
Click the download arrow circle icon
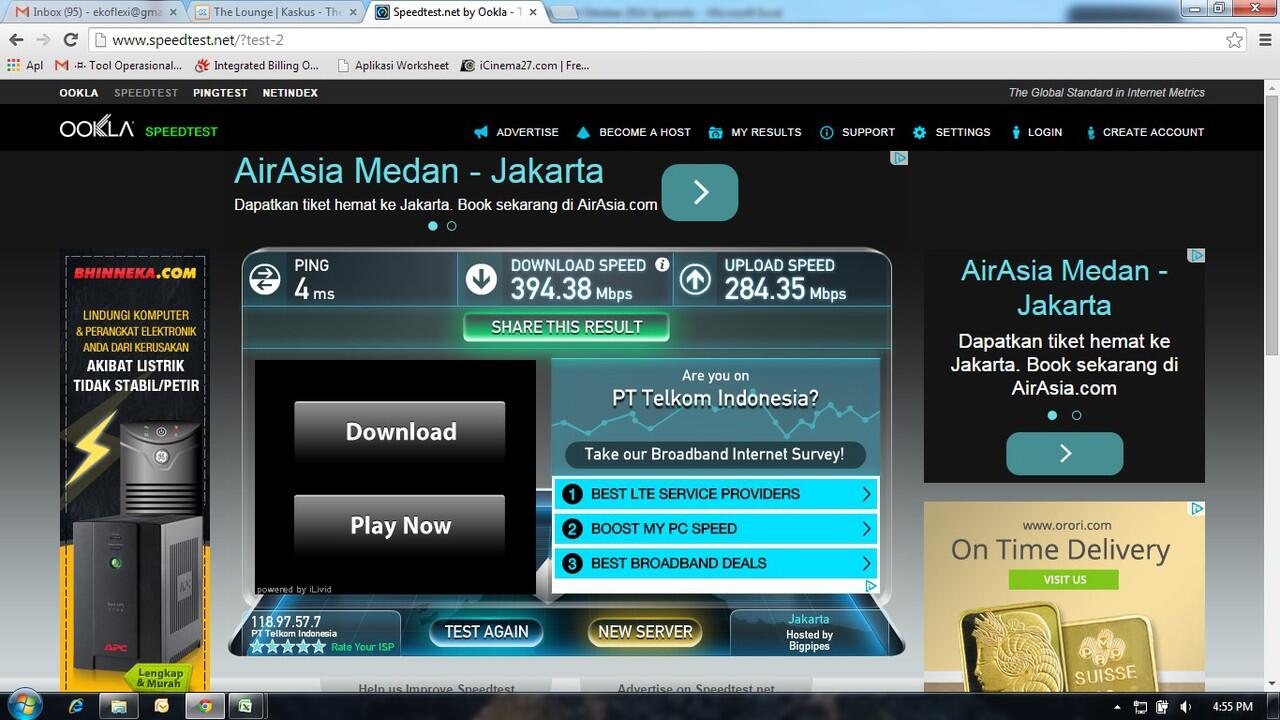point(481,279)
